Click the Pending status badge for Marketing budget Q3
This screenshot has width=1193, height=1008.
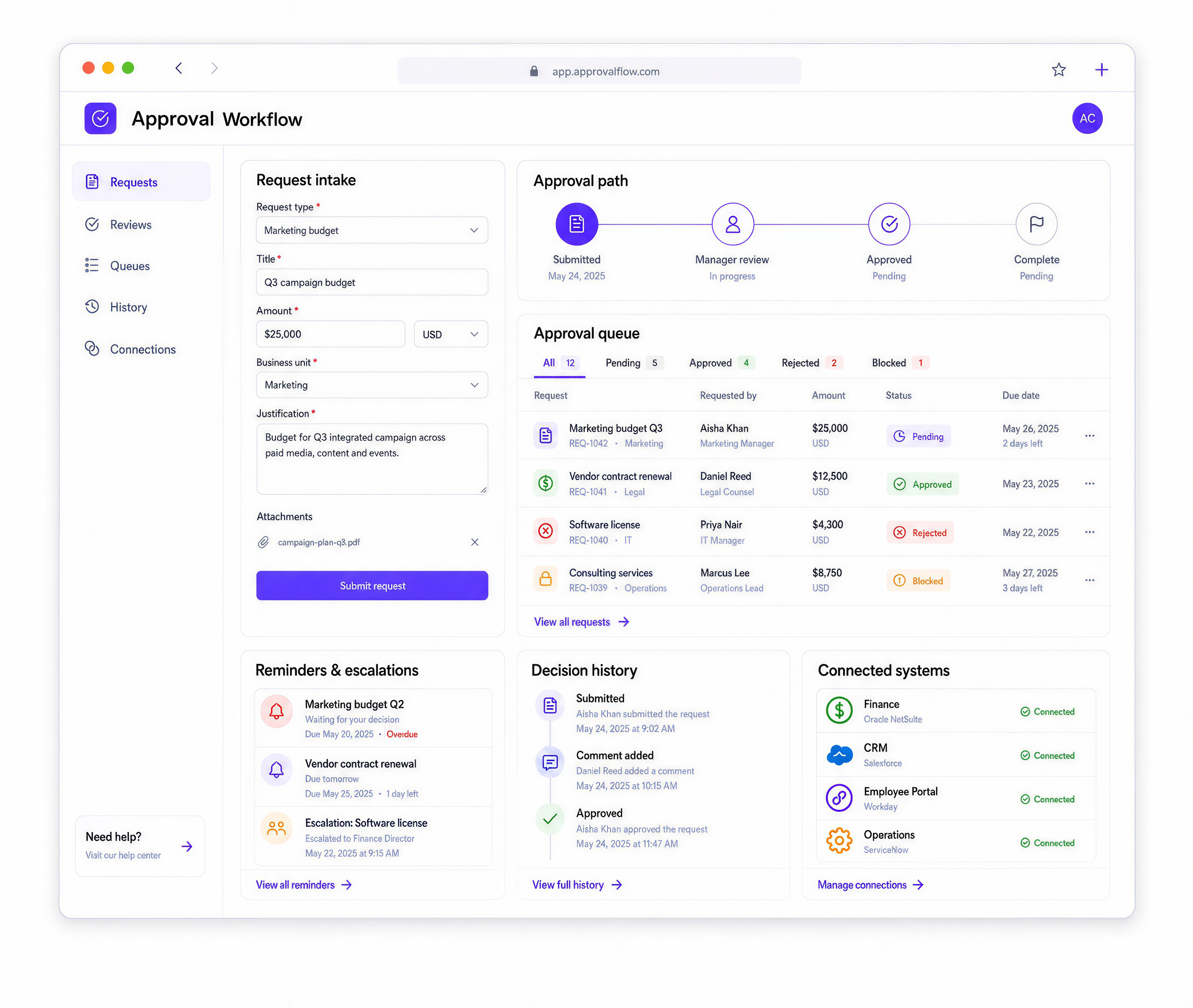pyautogui.click(x=919, y=436)
